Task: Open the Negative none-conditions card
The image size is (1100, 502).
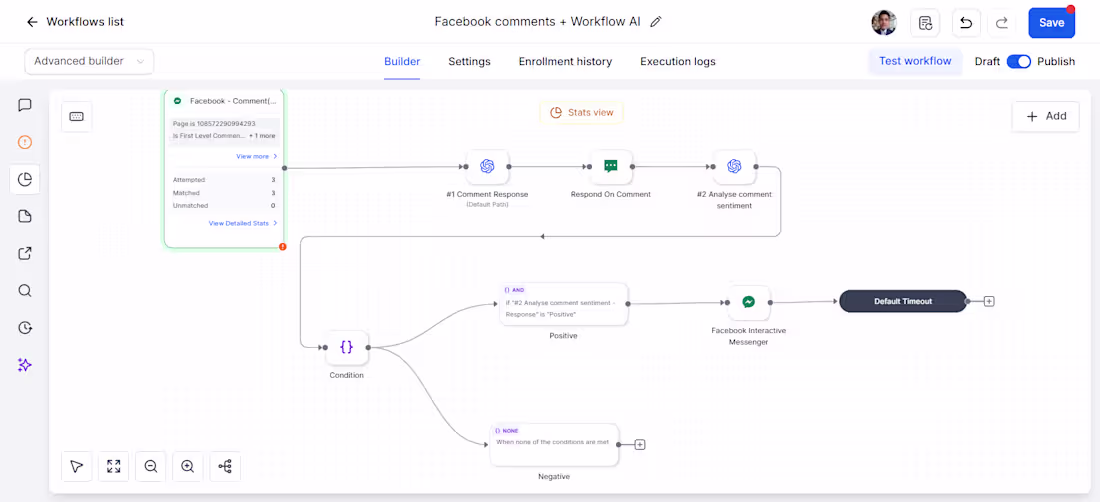Action: pyautogui.click(x=554, y=445)
